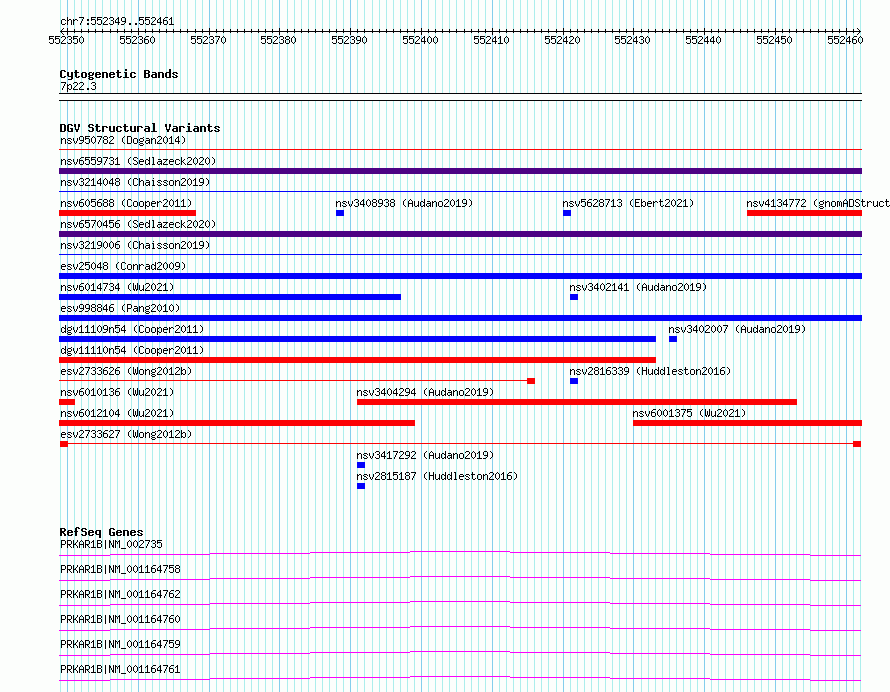Click the DGV Structural Variants track heading
Screen dimensions: 890x692
coord(140,128)
